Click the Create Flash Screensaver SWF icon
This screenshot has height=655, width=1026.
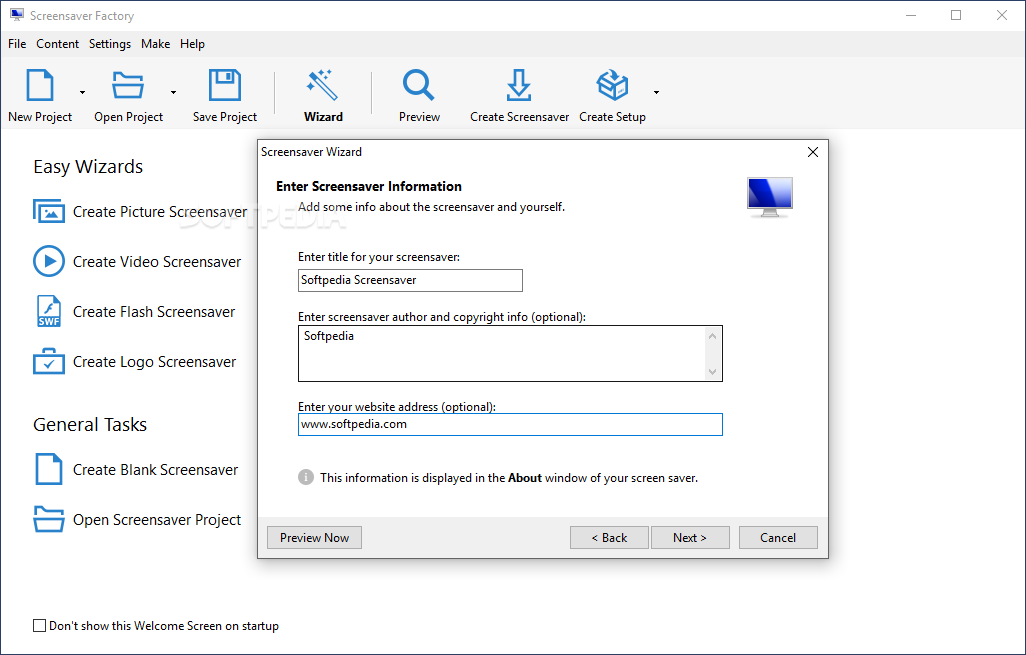pyautogui.click(x=49, y=311)
